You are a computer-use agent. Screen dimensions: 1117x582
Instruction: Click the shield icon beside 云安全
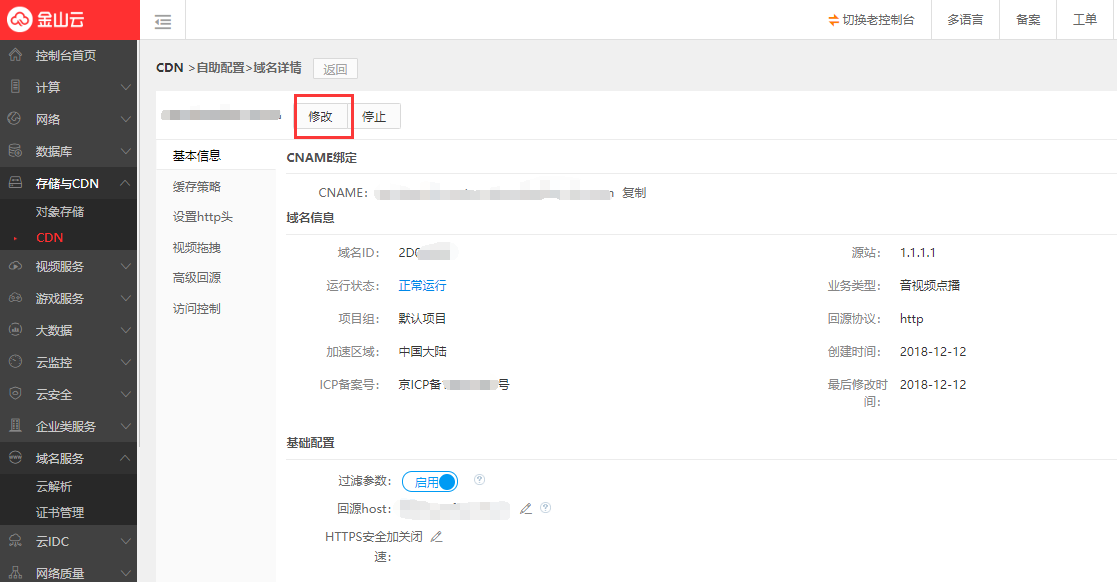15,394
